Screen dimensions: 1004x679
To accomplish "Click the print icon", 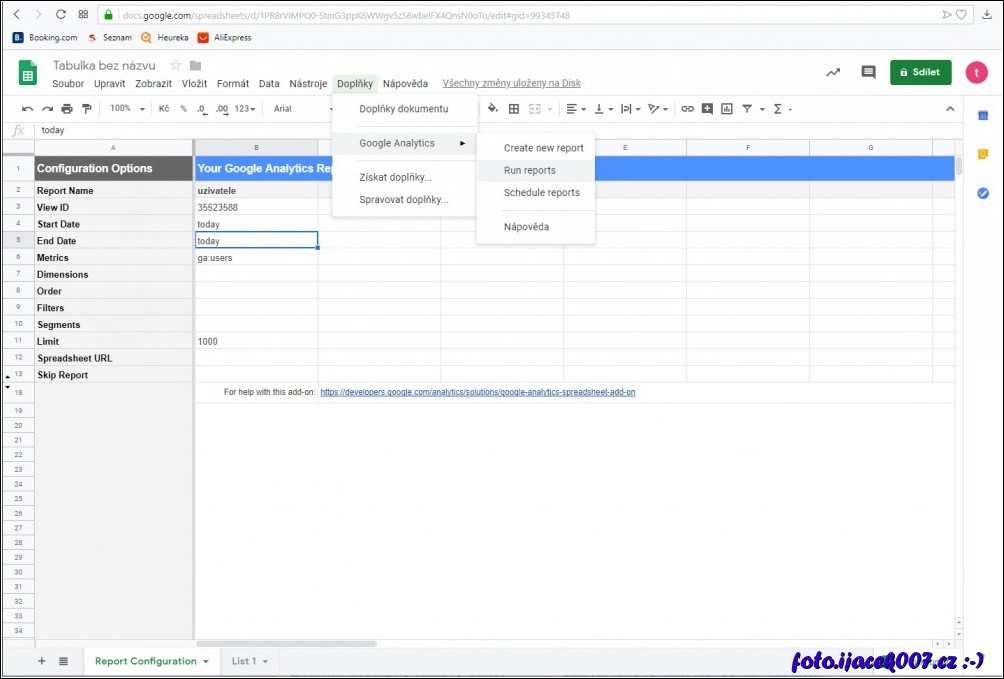I will click(x=67, y=109).
